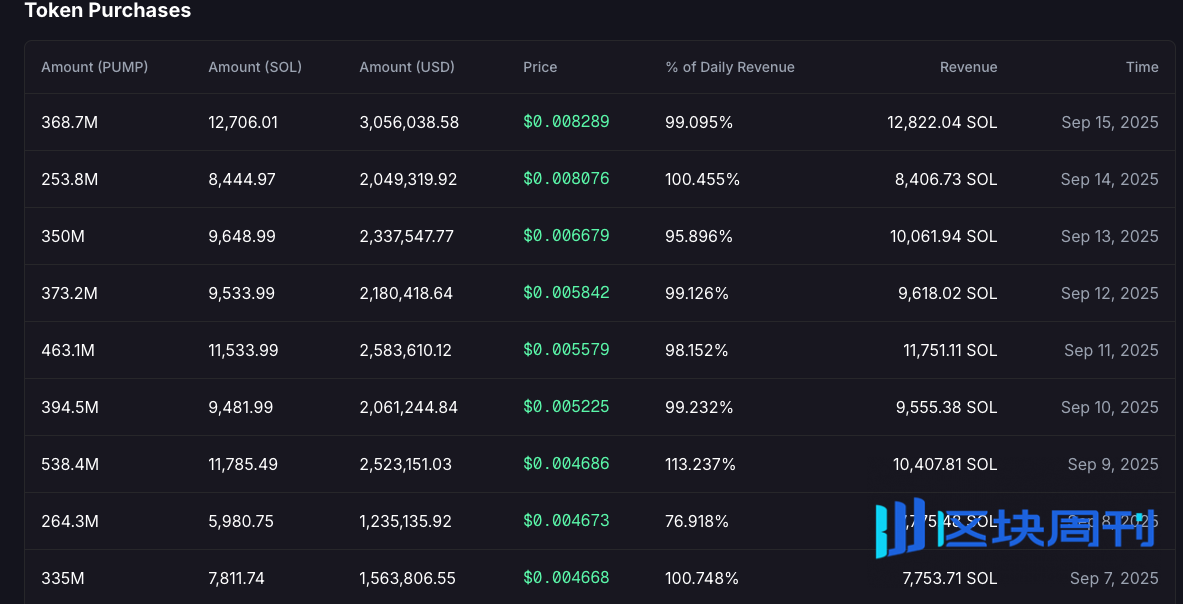Screen dimensions: 1183x604
Task: Select the 9,533.99 SOL amount
Action: pyautogui.click(x=242, y=293)
